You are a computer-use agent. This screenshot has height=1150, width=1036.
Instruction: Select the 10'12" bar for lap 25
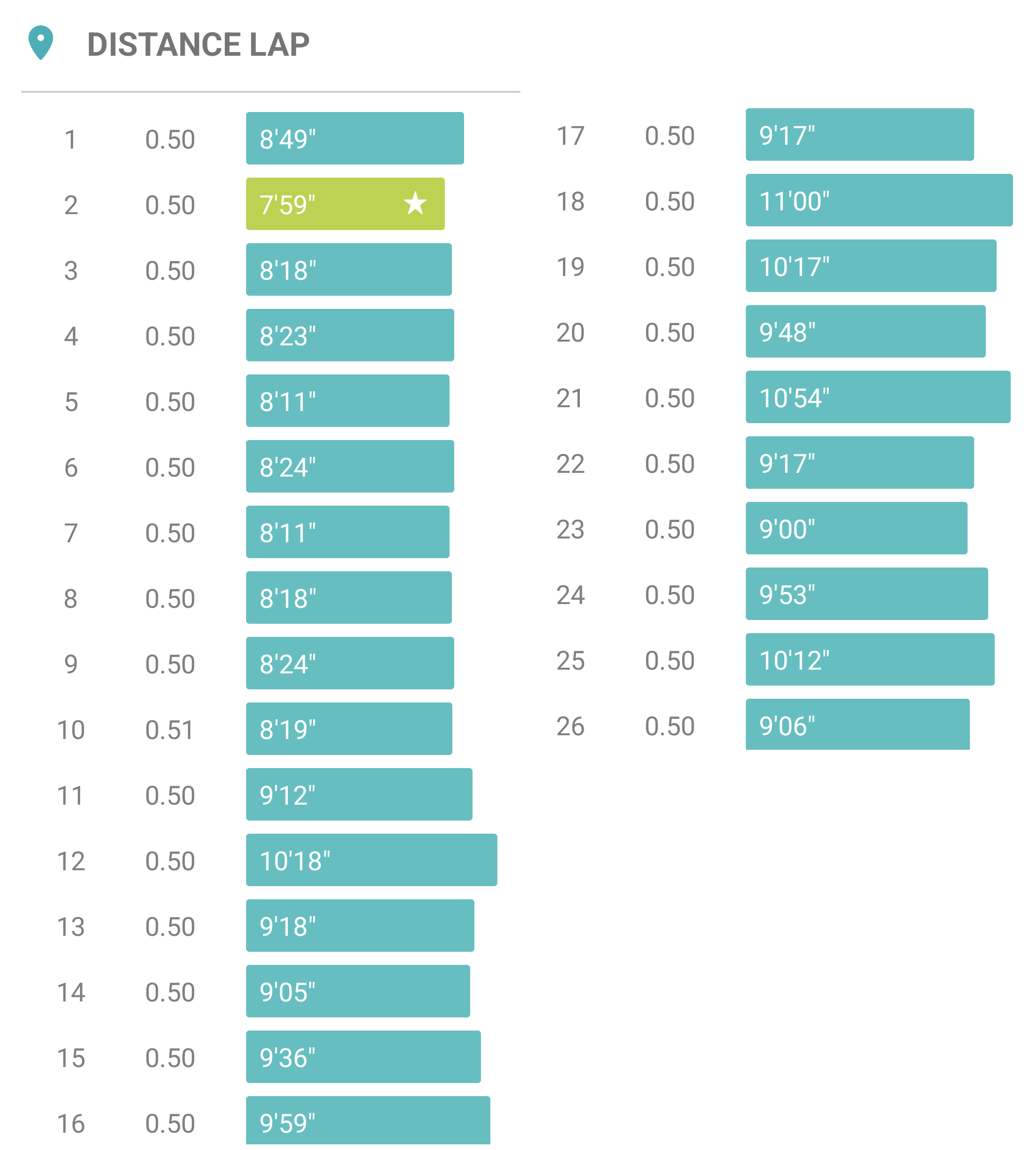tap(869, 659)
